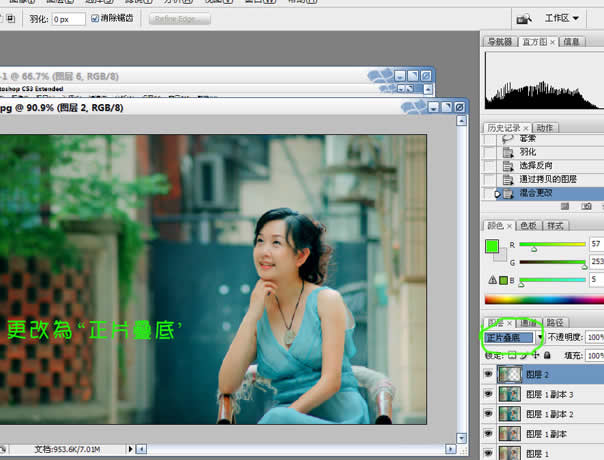
Task: Select layer named 图层 1 副本 2
Action: point(550,414)
